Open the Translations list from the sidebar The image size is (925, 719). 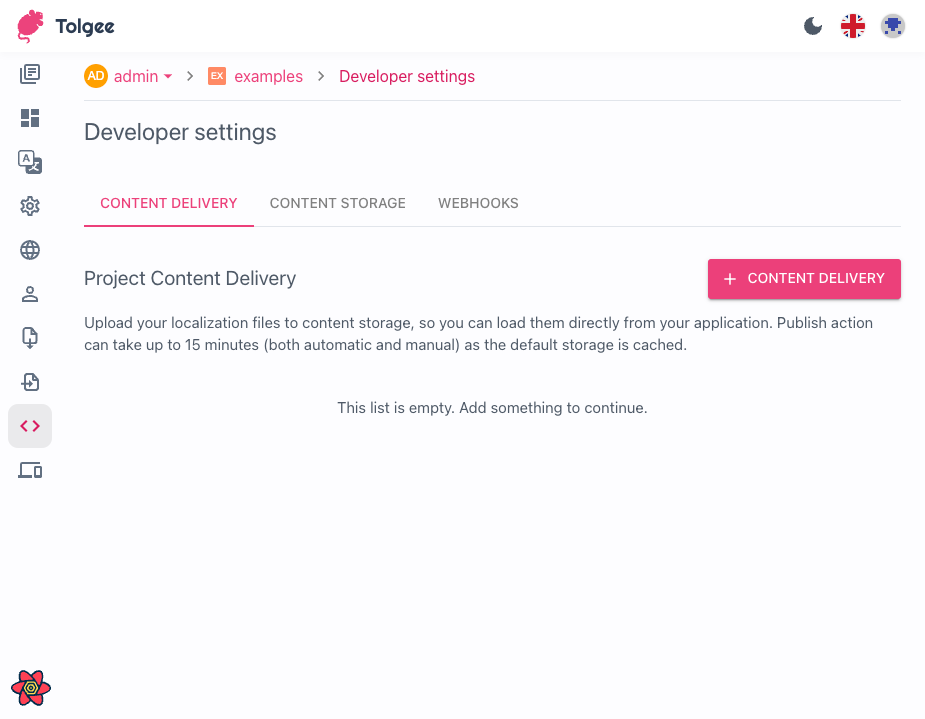pos(30,74)
